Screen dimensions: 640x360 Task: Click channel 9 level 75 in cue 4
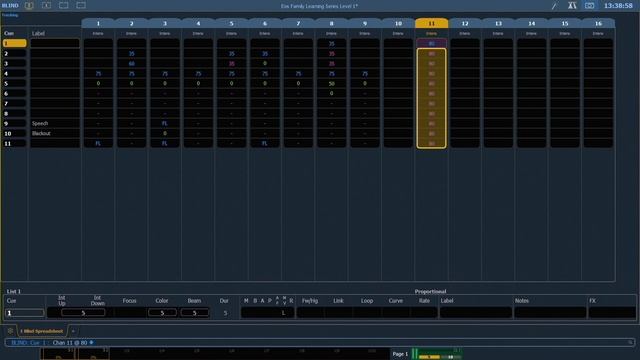click(x=365, y=73)
